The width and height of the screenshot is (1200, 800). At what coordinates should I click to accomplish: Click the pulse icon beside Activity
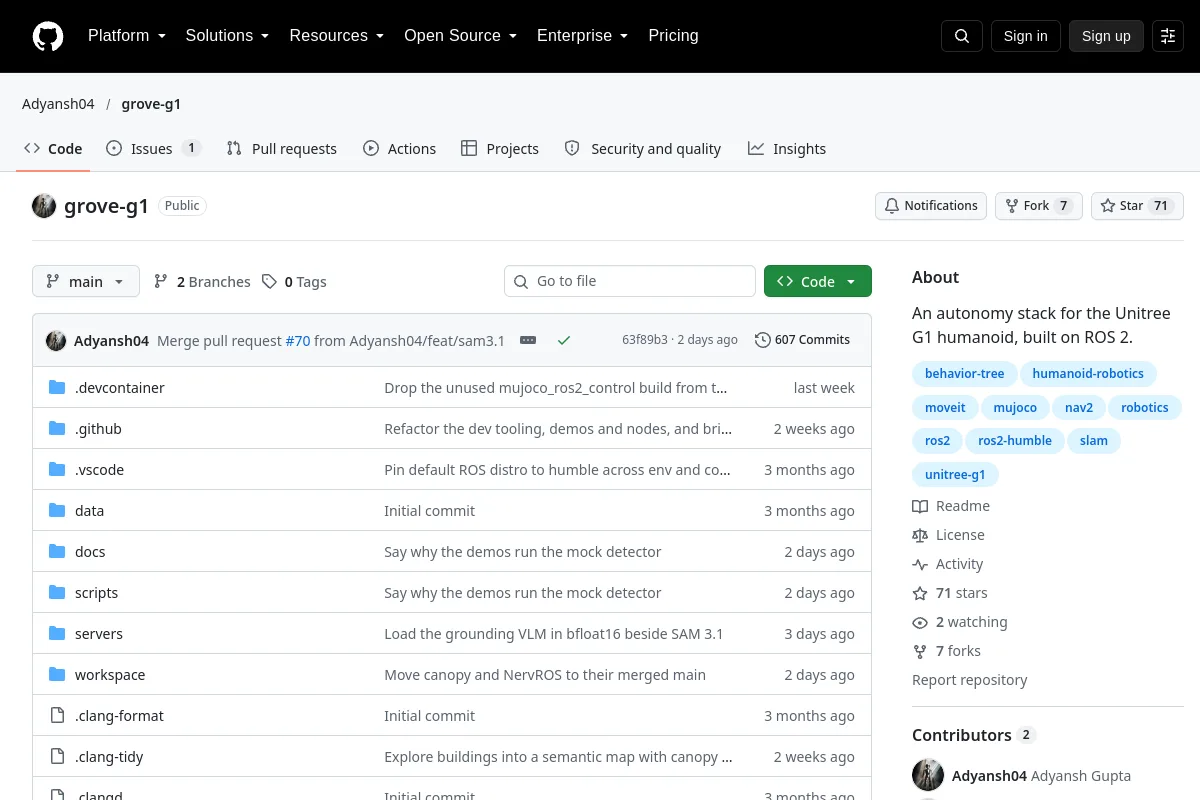(920, 564)
